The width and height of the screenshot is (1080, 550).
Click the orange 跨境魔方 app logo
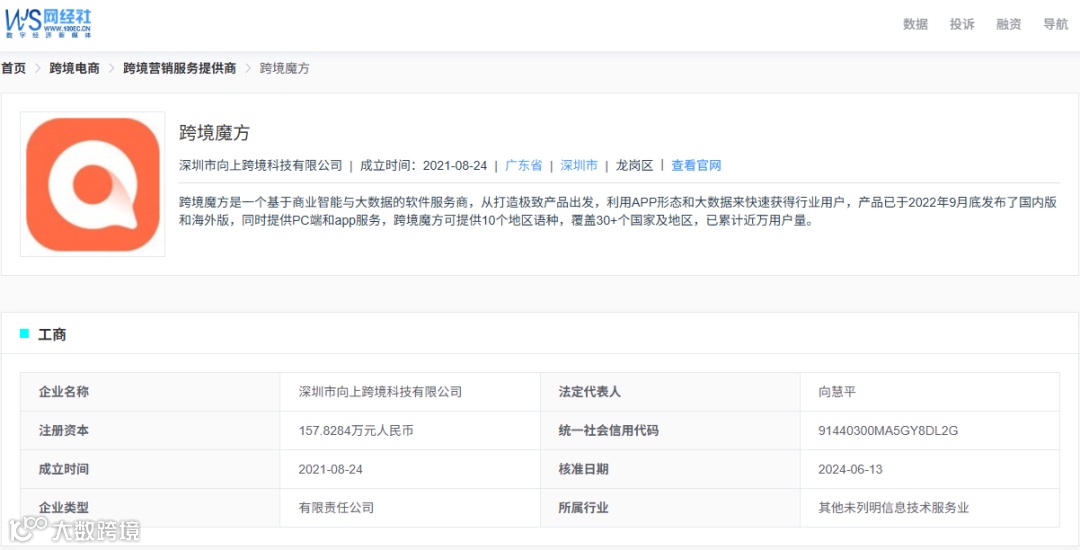point(92,184)
